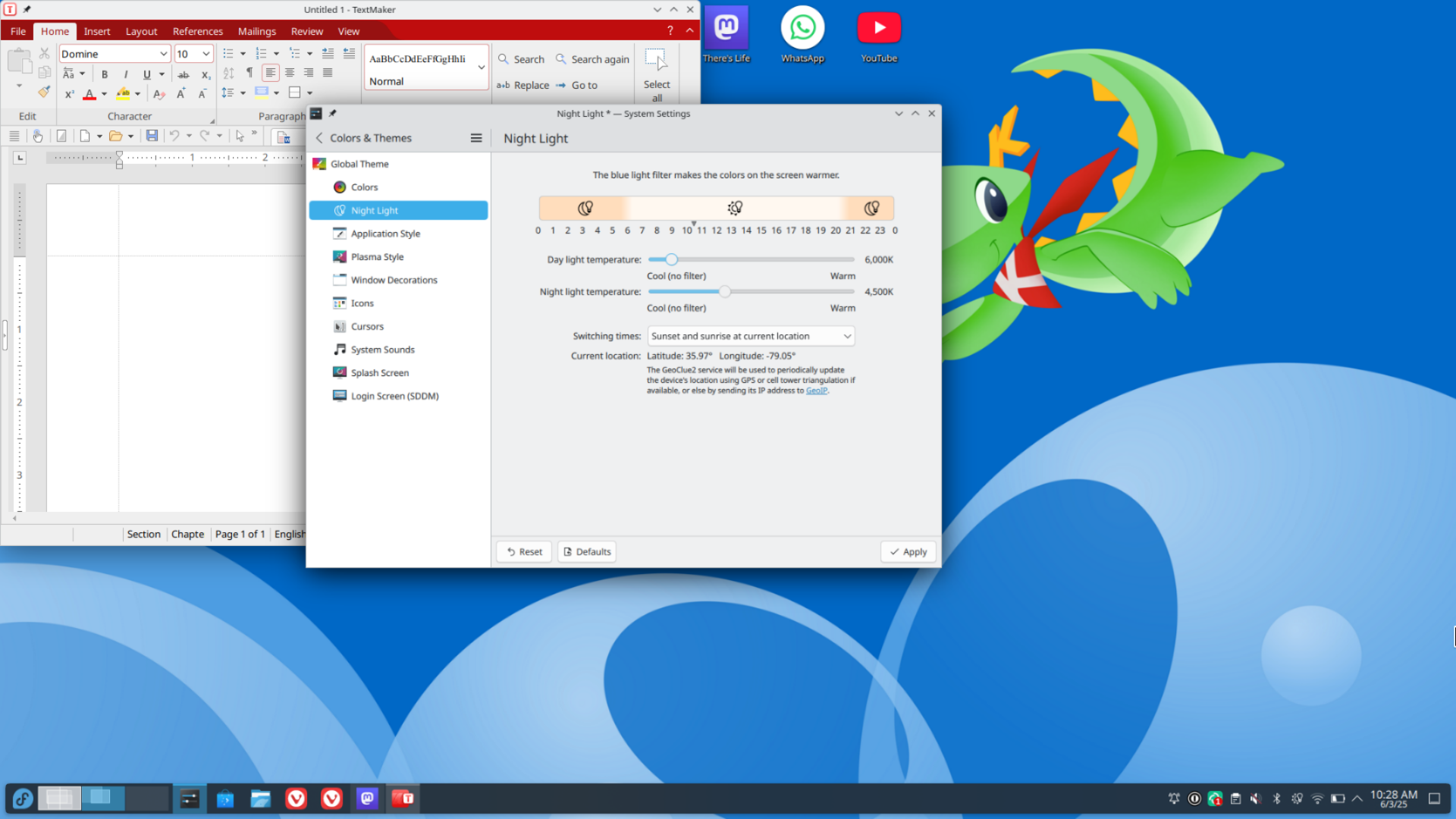The width and height of the screenshot is (1456, 819).
Task: Click the Save floppy disk icon
Action: 152,136
